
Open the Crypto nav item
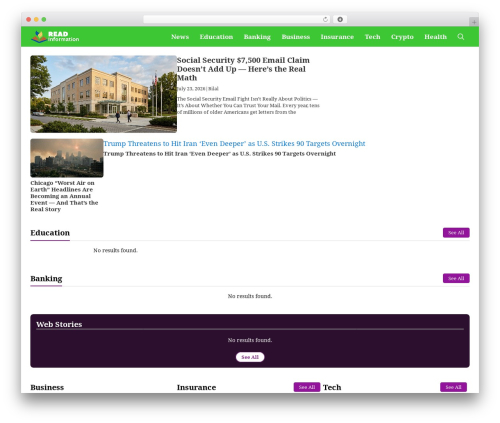click(x=402, y=37)
